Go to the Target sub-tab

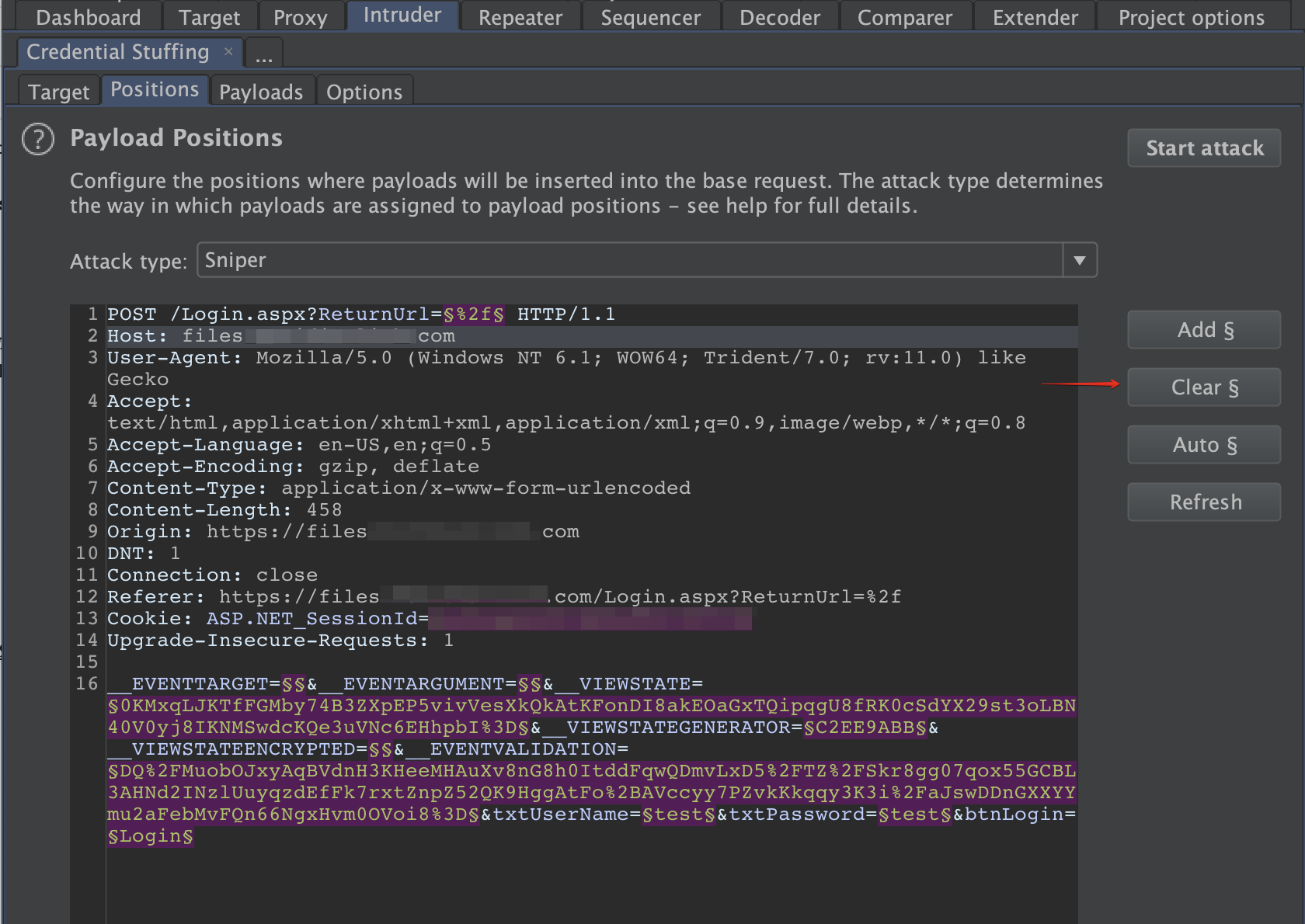[59, 92]
